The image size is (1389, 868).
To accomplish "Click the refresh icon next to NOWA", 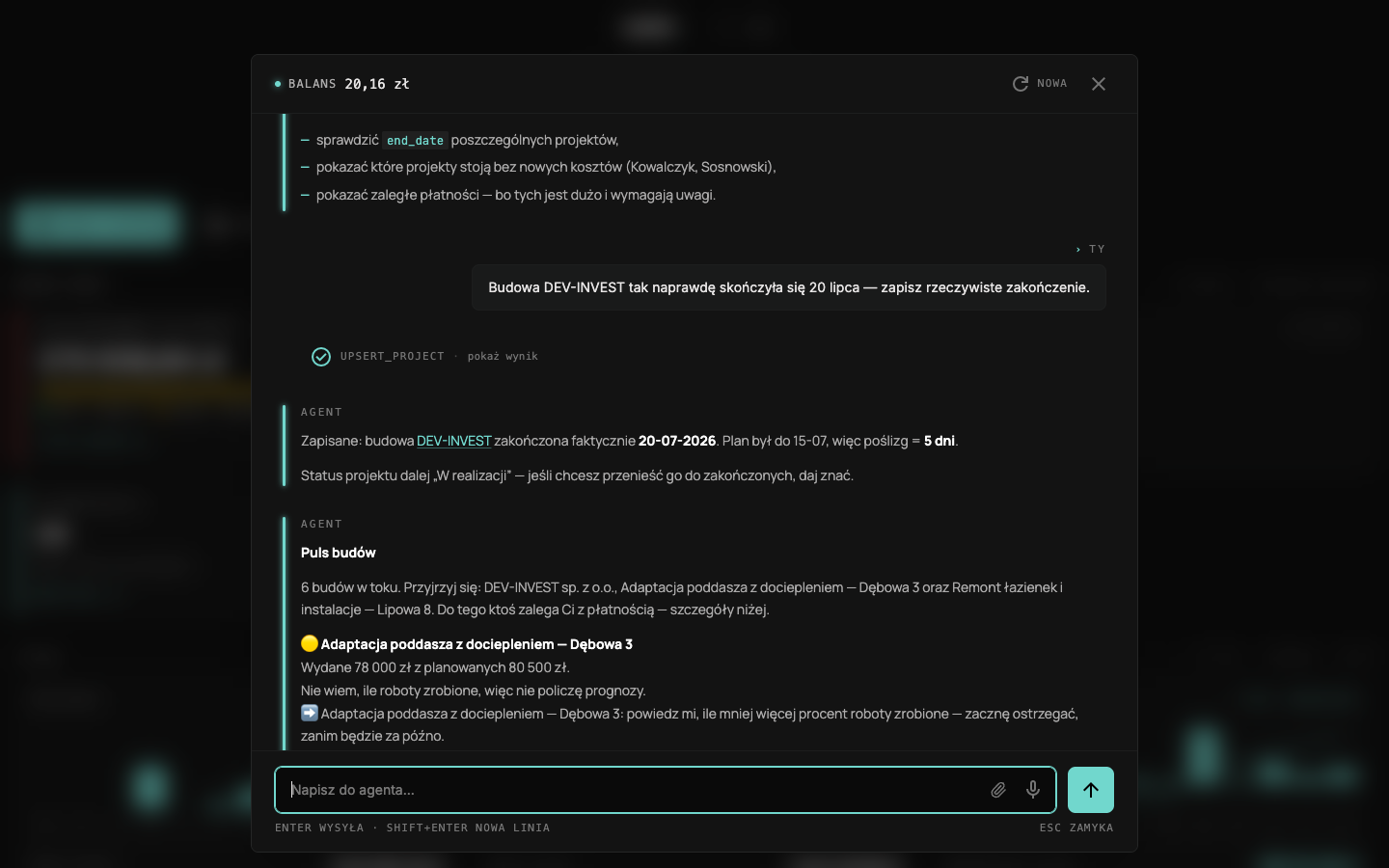I will tap(1021, 84).
